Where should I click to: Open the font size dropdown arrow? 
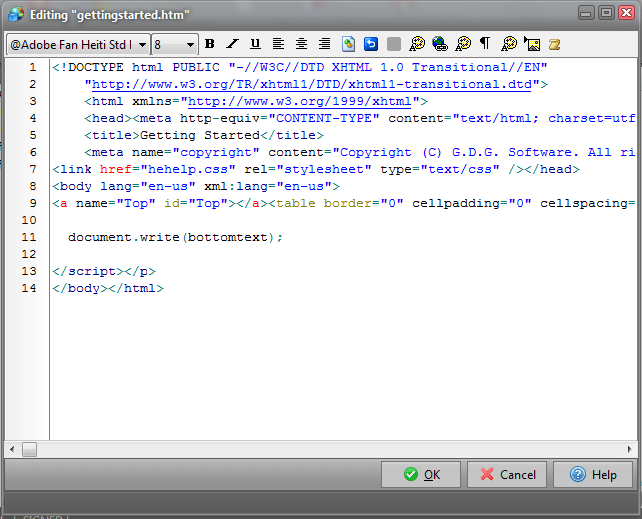point(190,45)
